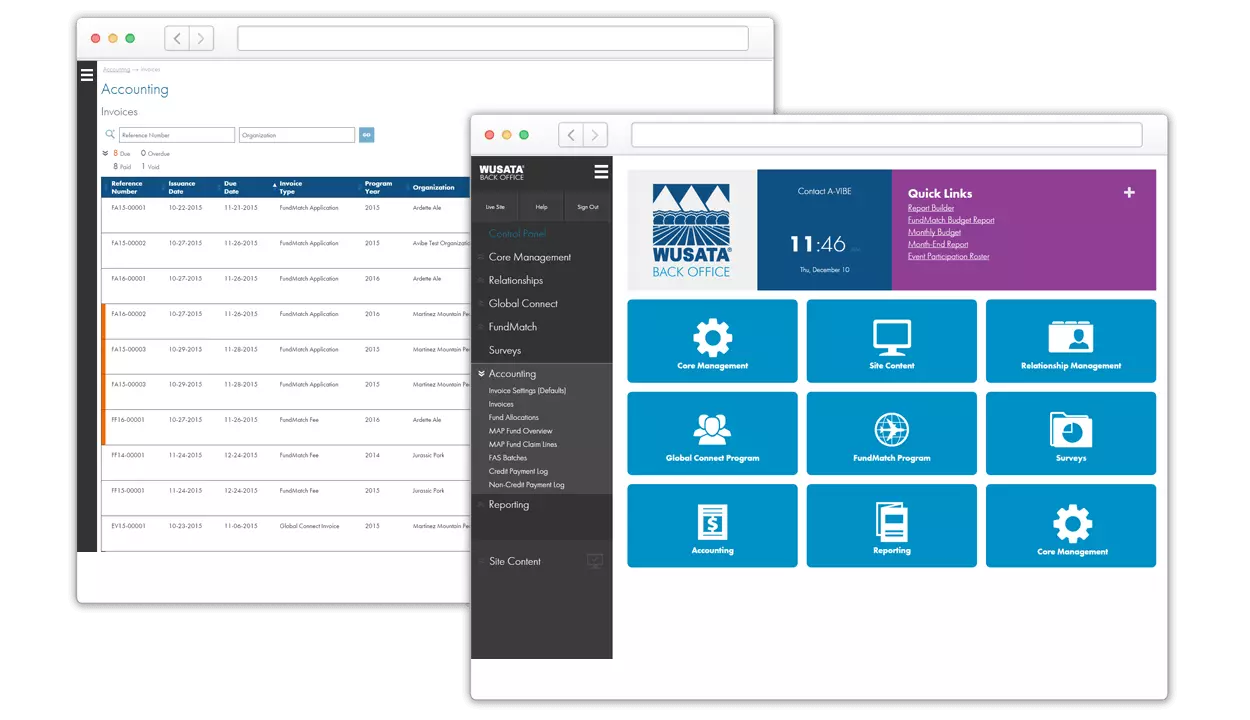Open the FundMatch Program globe tile

click(891, 433)
